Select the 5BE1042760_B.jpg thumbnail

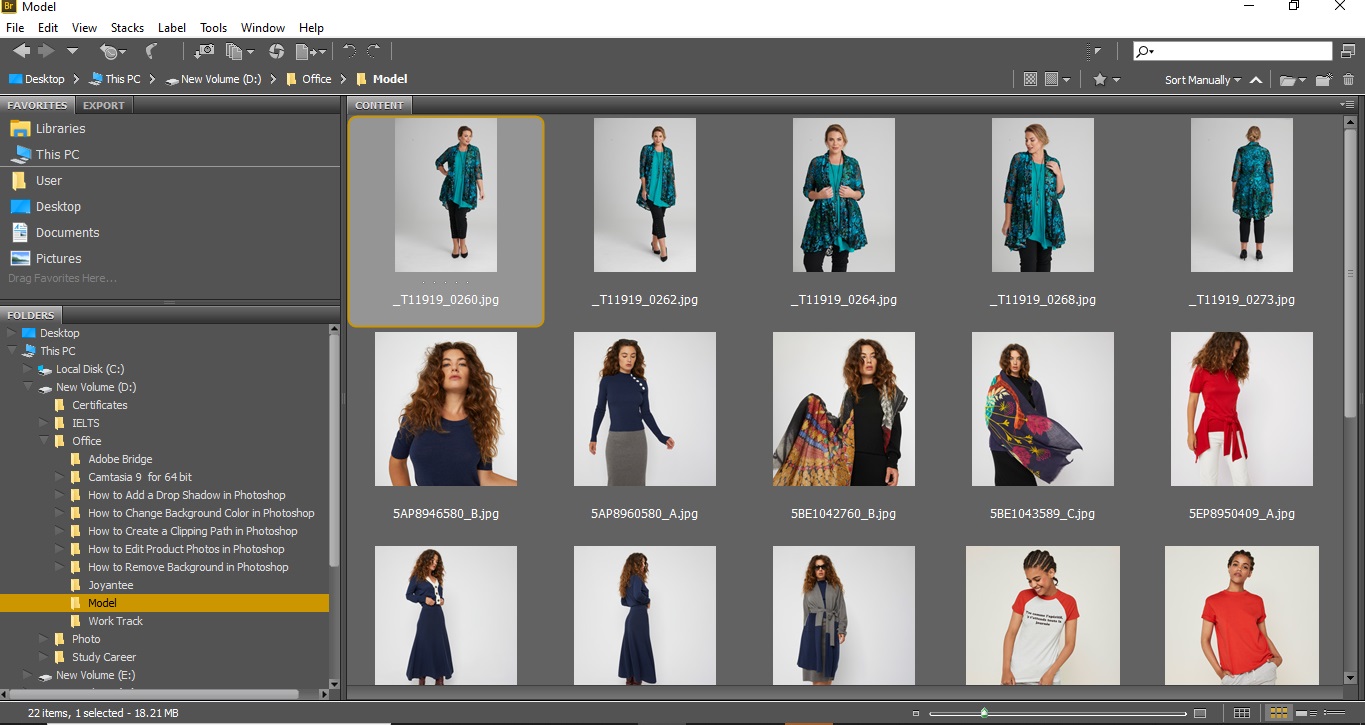(843, 410)
